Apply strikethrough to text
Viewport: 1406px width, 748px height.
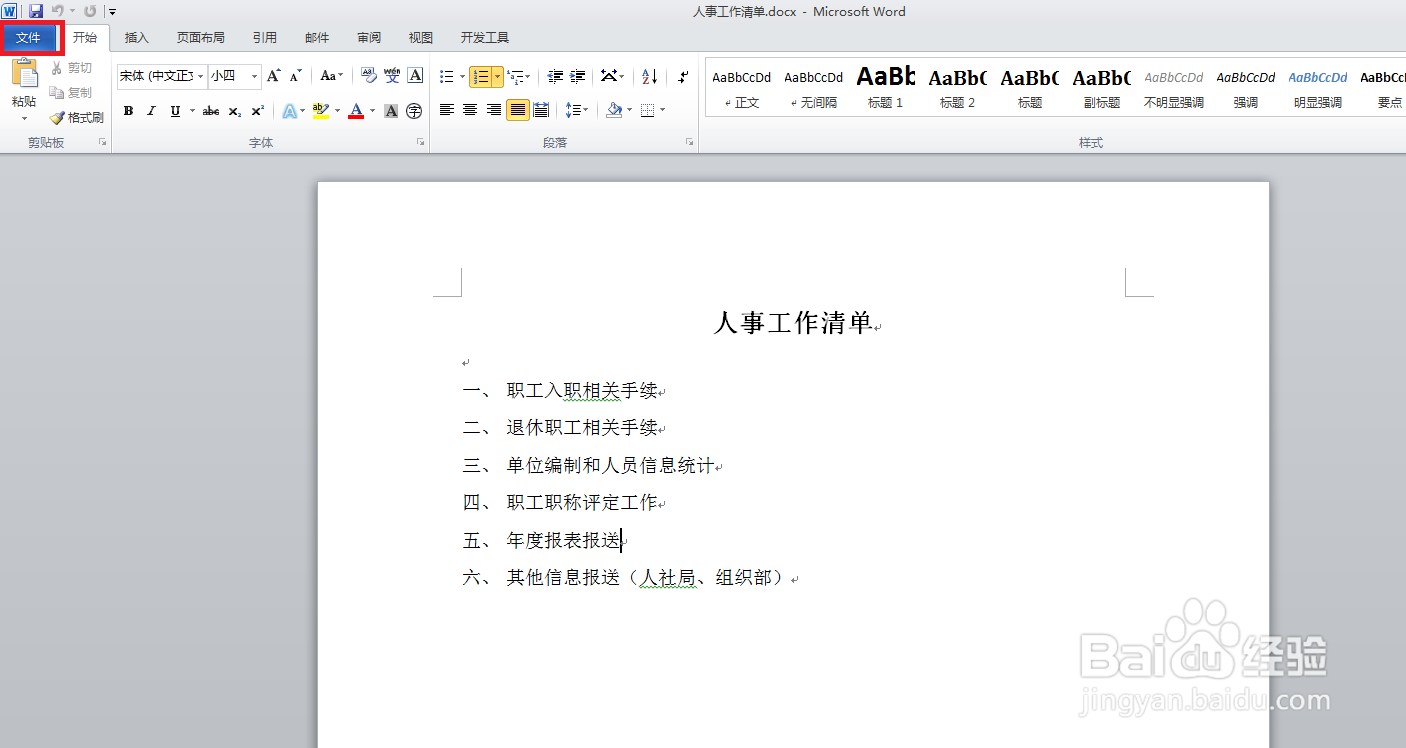[x=210, y=111]
